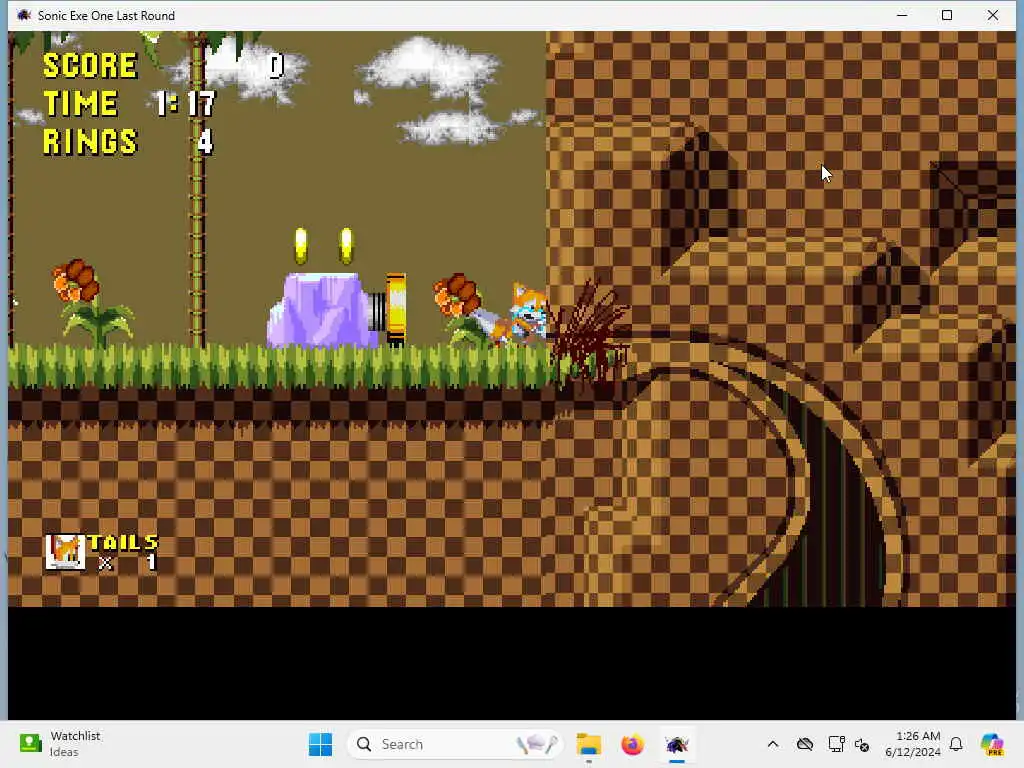The height and width of the screenshot is (768, 1024).
Task: Click the muted volume tray icon
Action: pyautogui.click(x=862, y=745)
